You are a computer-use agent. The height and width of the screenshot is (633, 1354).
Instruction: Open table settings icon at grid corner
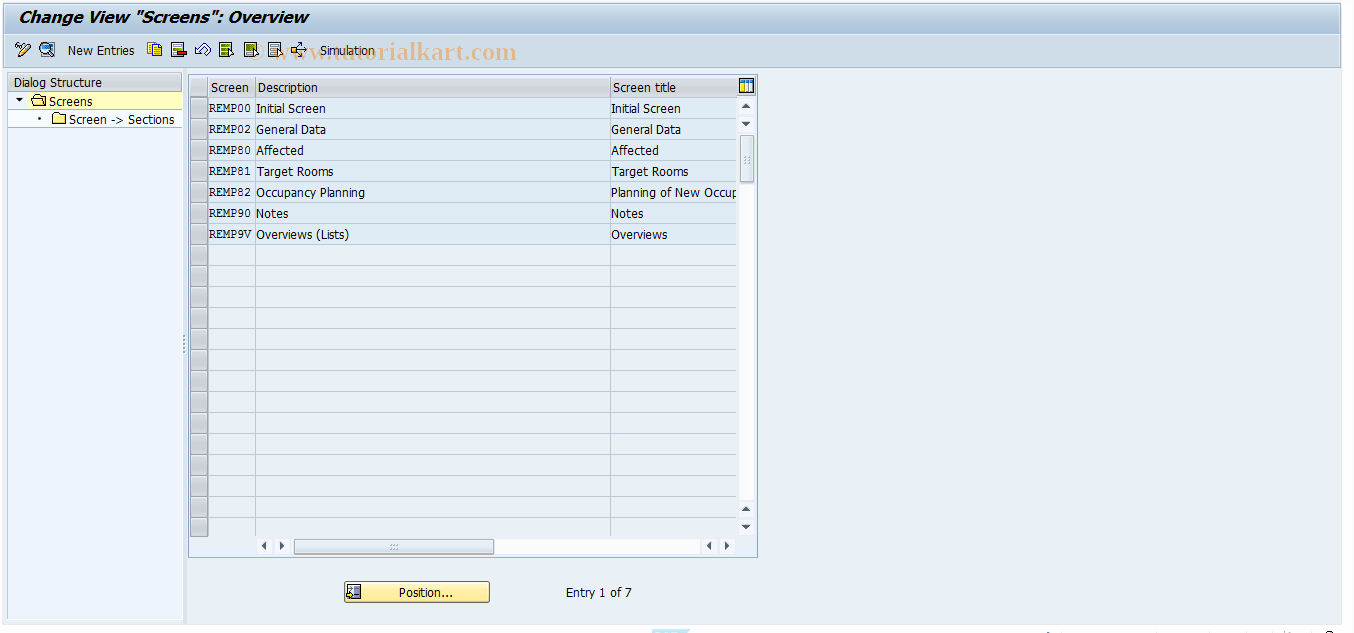tap(746, 86)
